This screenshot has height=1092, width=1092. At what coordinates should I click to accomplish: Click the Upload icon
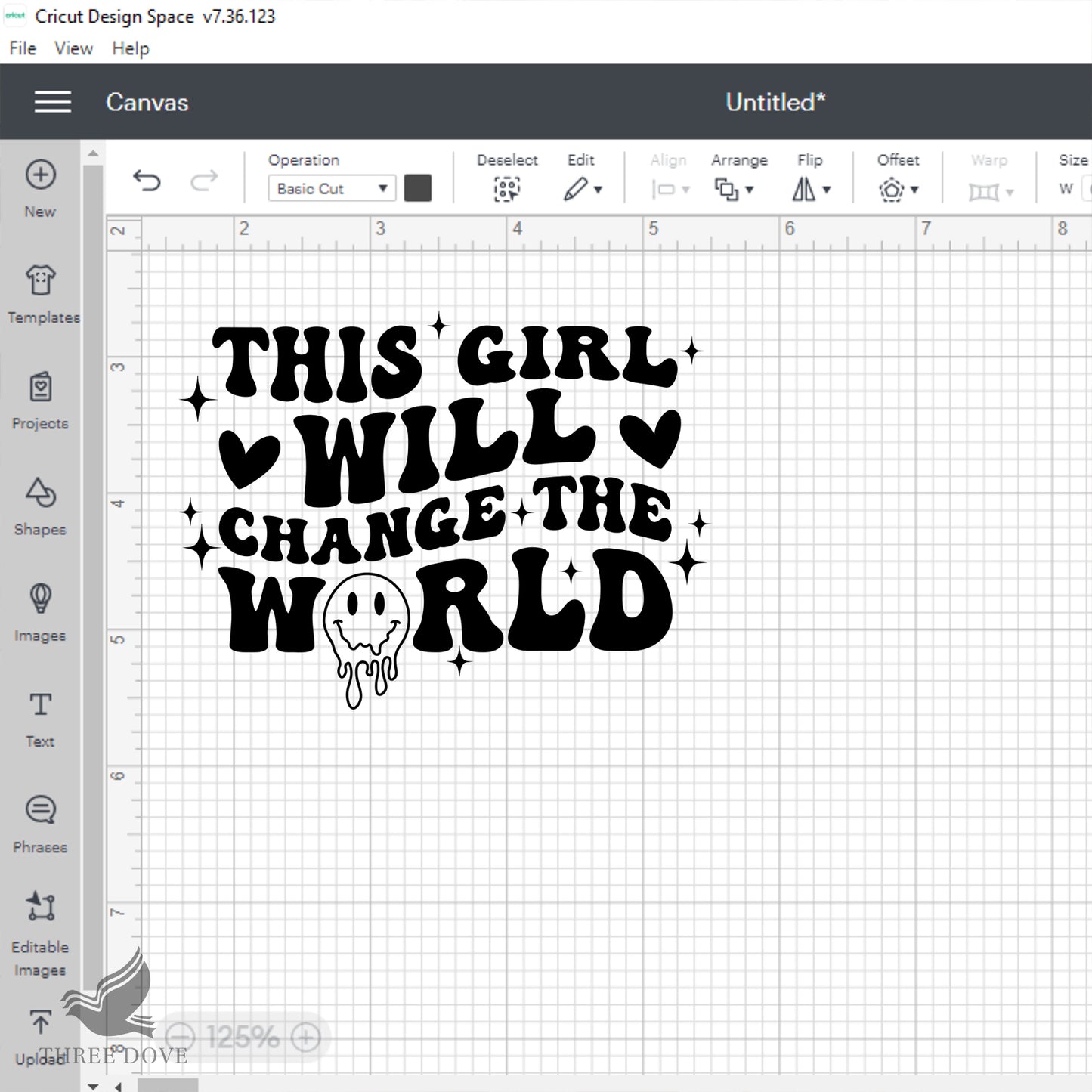[x=41, y=1023]
